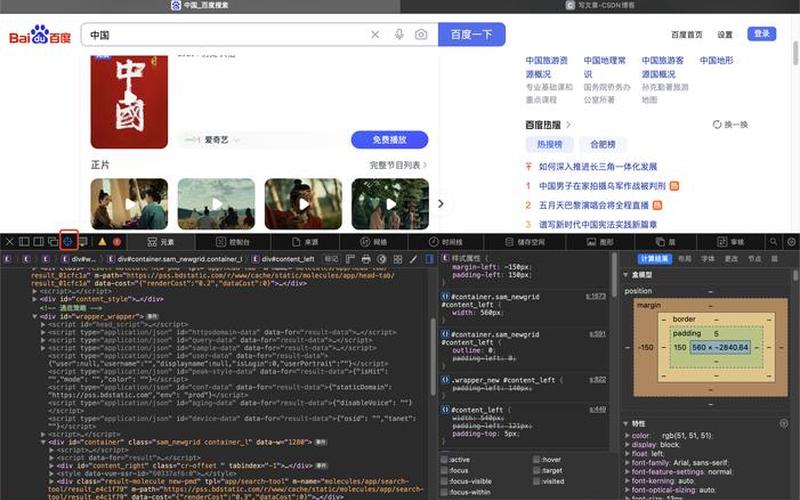The height and width of the screenshot is (500, 800).
Task: Enable the :active pseudo-class checkbox
Action: [x=444, y=459]
